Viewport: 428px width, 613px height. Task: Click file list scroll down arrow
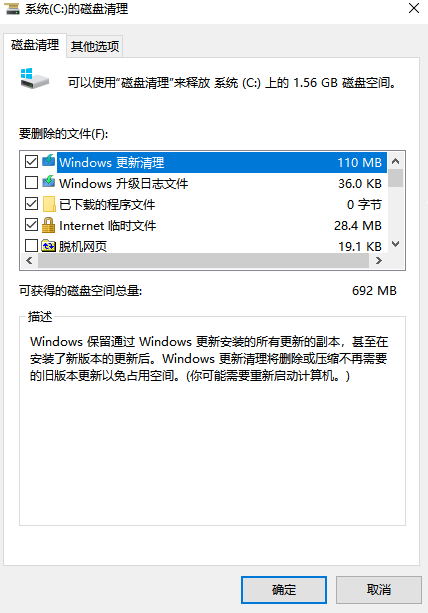coord(396,244)
